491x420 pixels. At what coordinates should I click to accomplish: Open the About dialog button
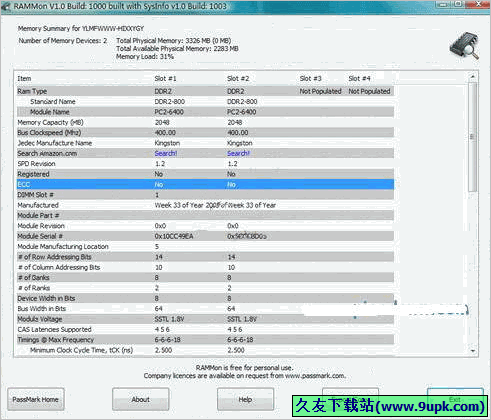point(141,399)
